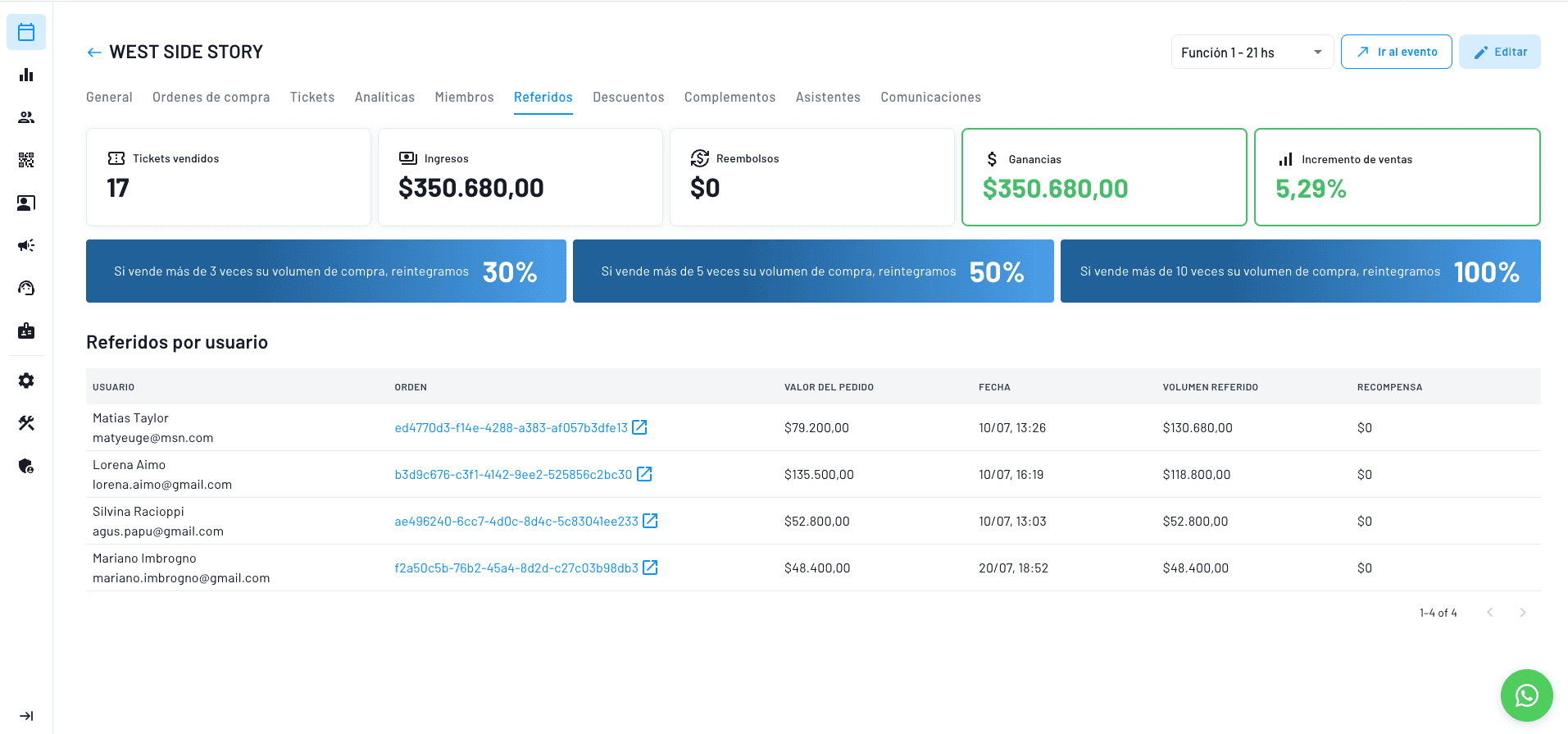Click the Incremento de ventas card
This screenshot has height=734, width=1568.
click(x=1397, y=177)
